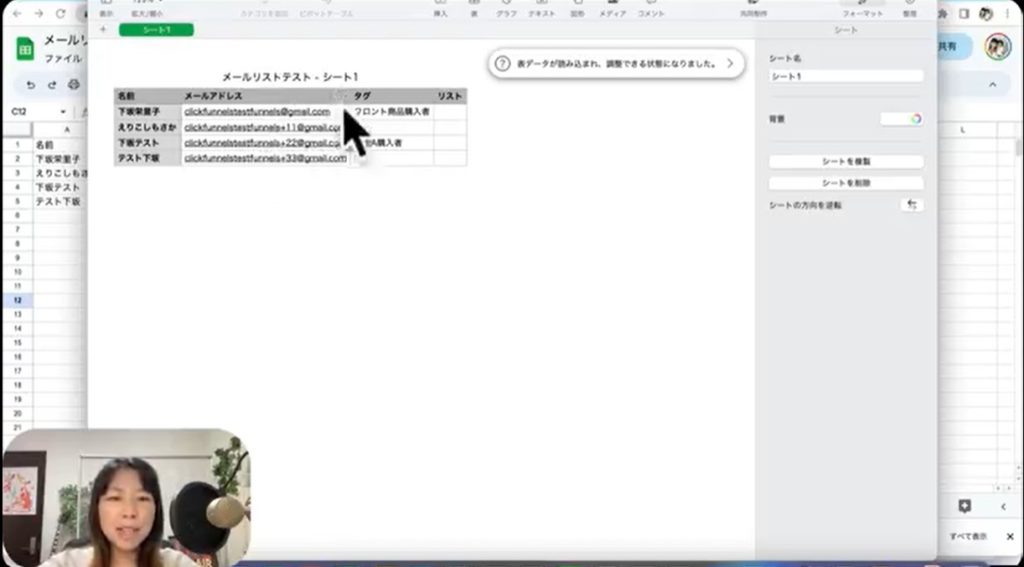Expand the table data notification chevron

pos(730,63)
